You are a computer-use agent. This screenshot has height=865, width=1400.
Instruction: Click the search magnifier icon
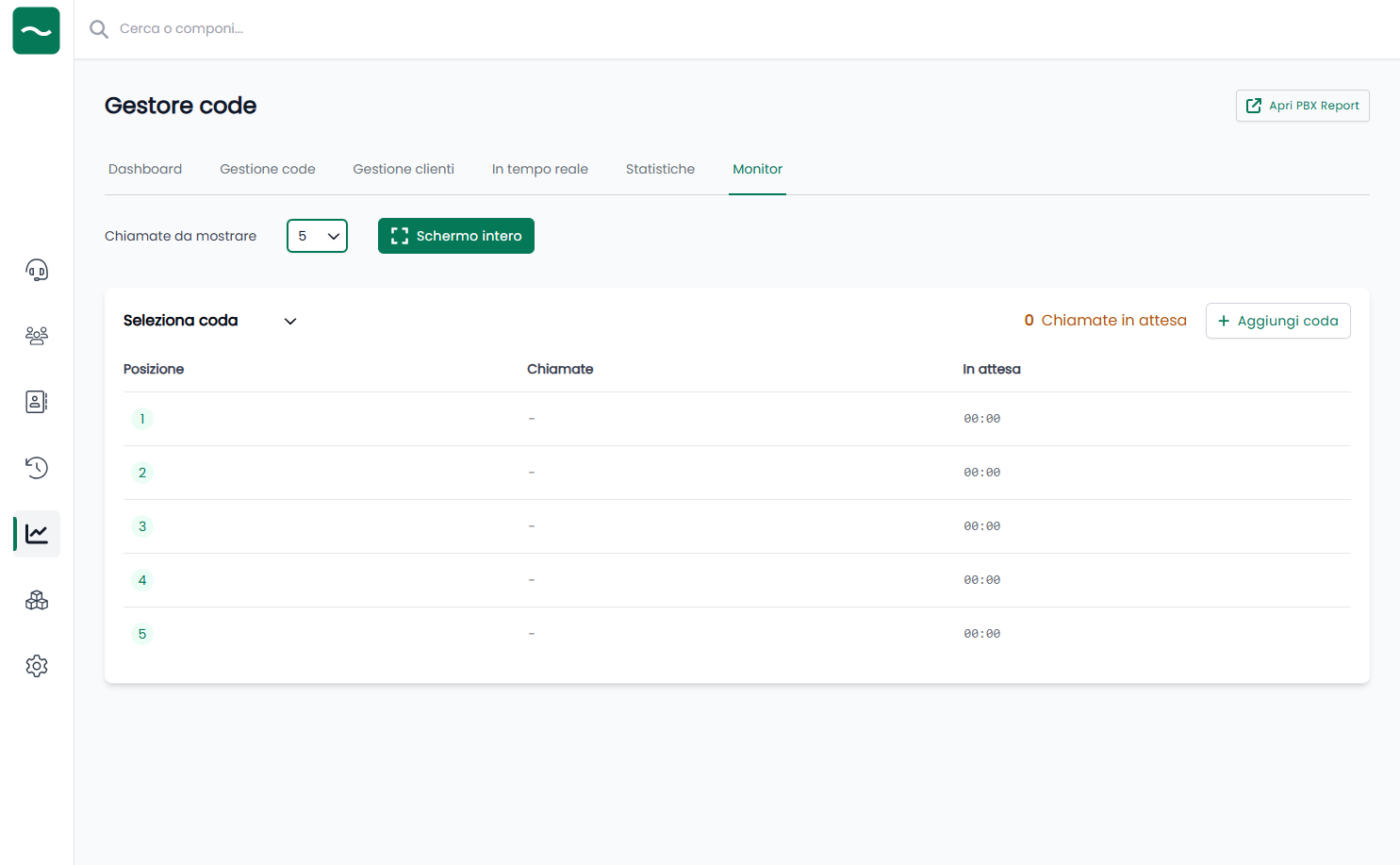click(x=99, y=29)
